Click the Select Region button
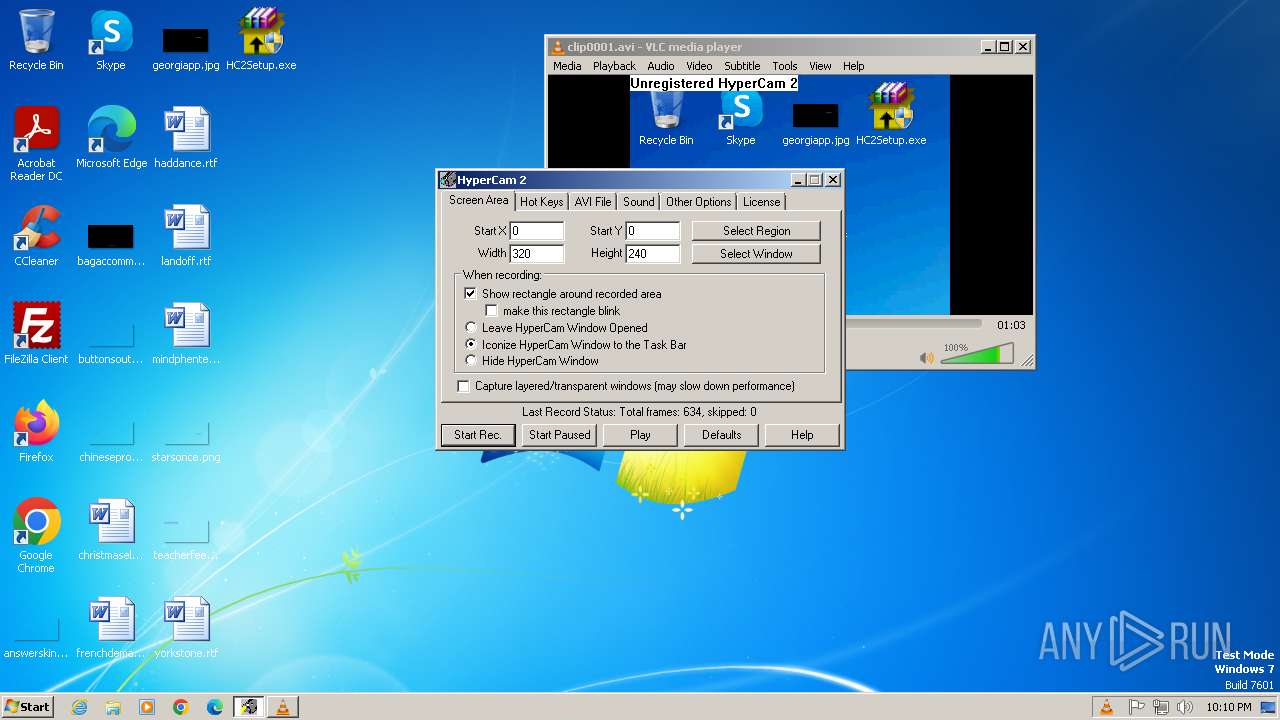Image resolution: width=1280 pixels, height=720 pixels. pyautogui.click(x=756, y=231)
